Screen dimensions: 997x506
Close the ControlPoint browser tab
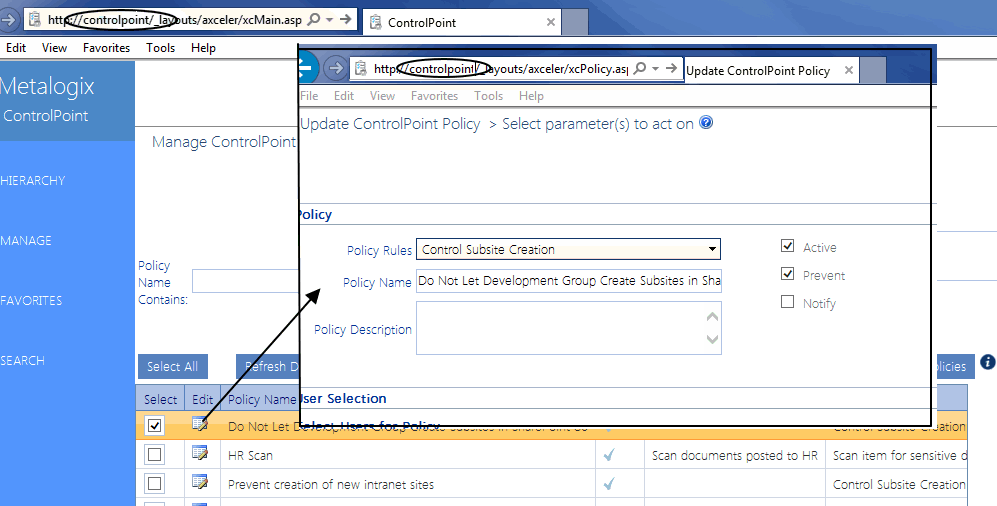pyautogui.click(x=551, y=22)
